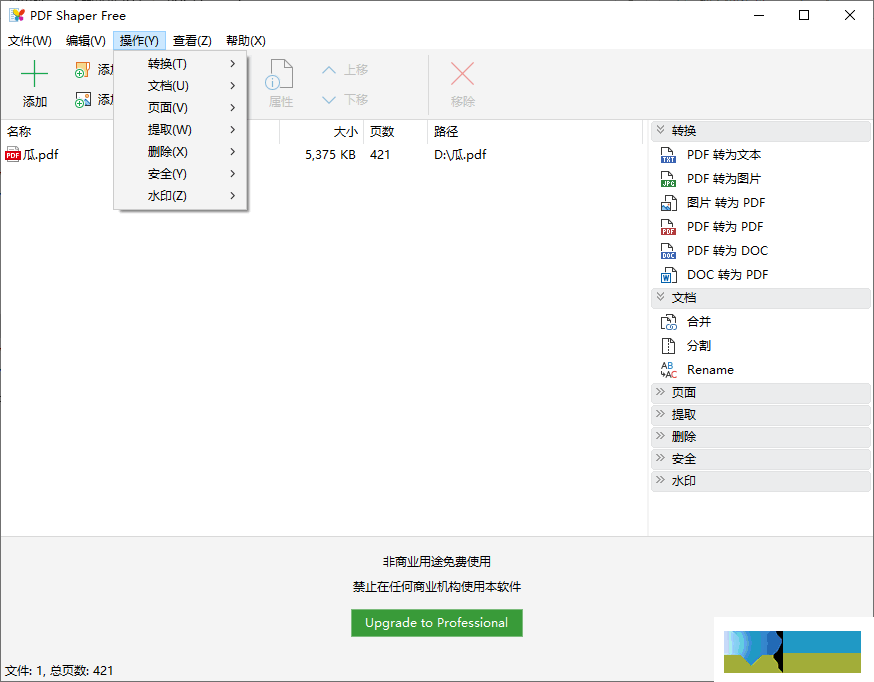Click status bar text 文件: 1, 总页数: 421

coord(59,670)
